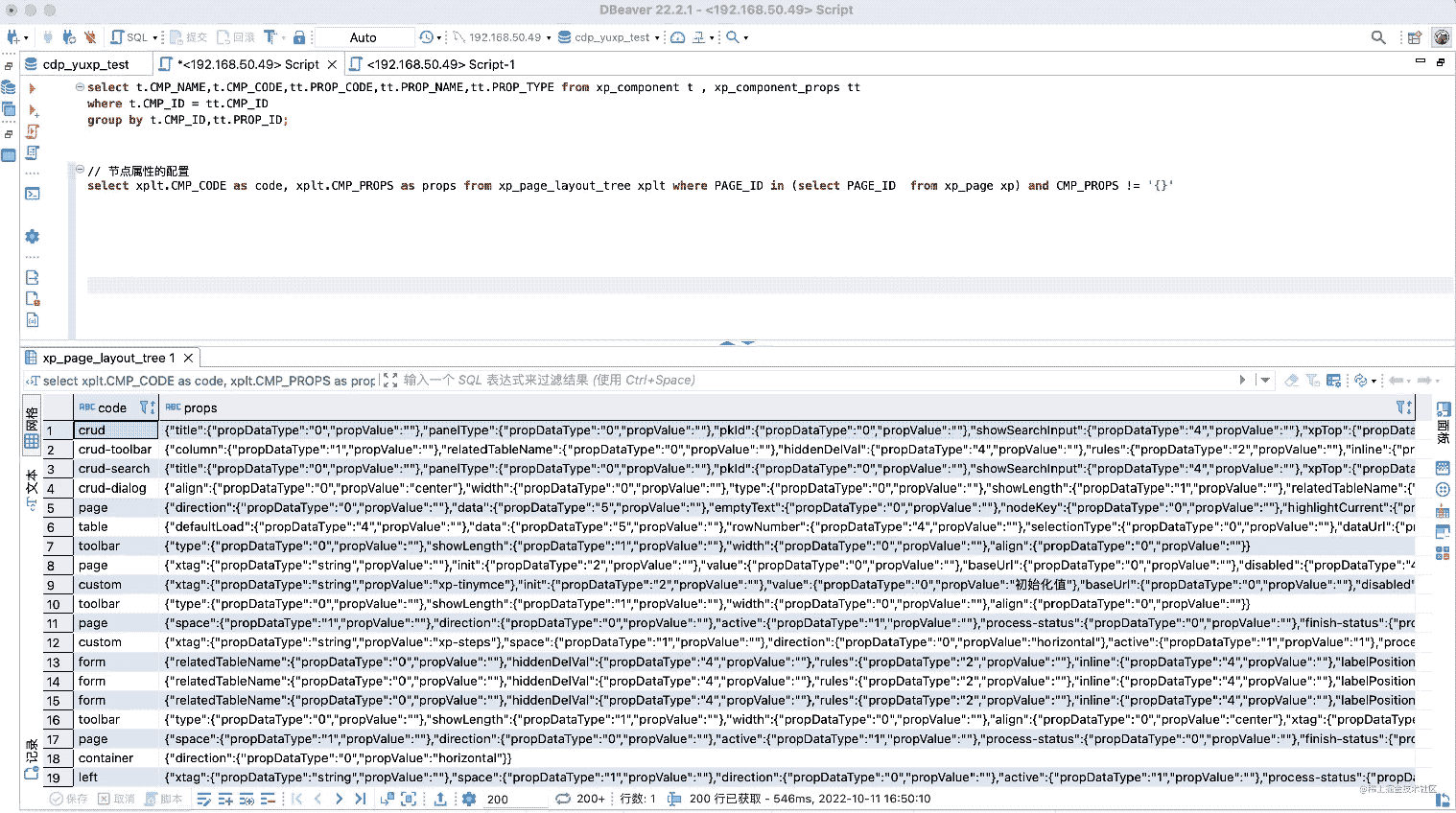Open the Auto commit mode box

pyautogui.click(x=364, y=37)
